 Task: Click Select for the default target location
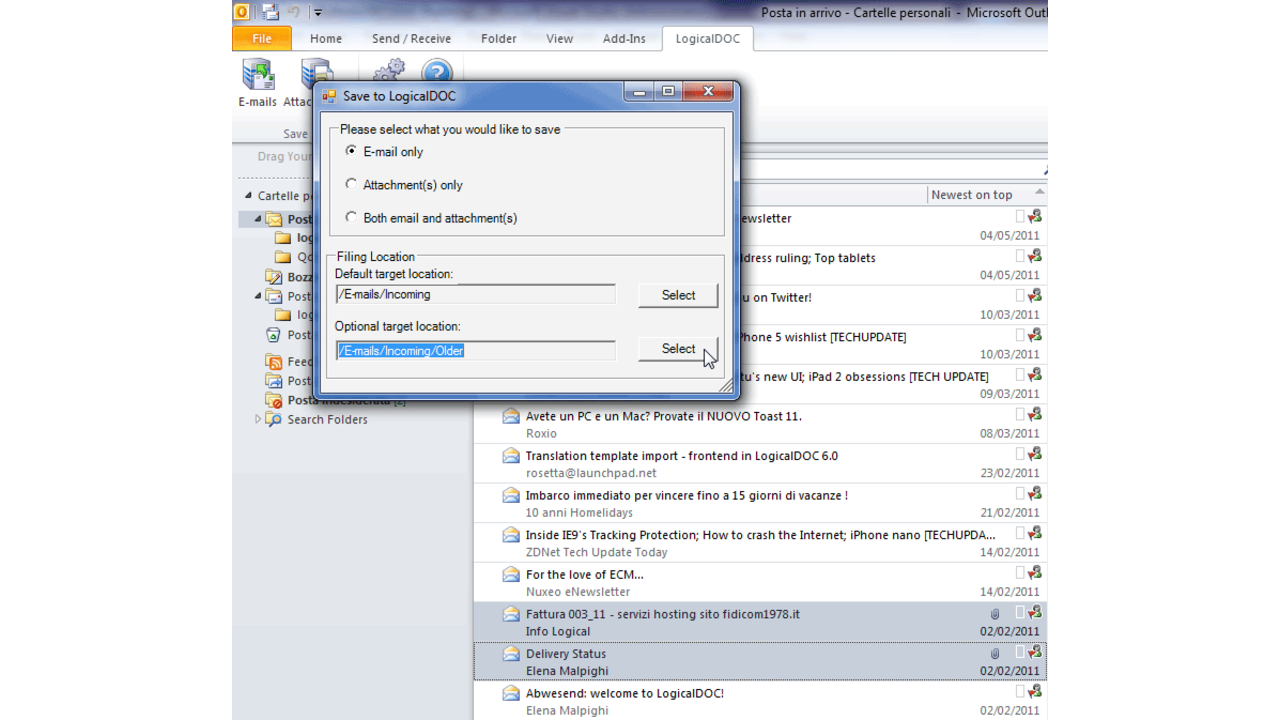click(x=678, y=295)
